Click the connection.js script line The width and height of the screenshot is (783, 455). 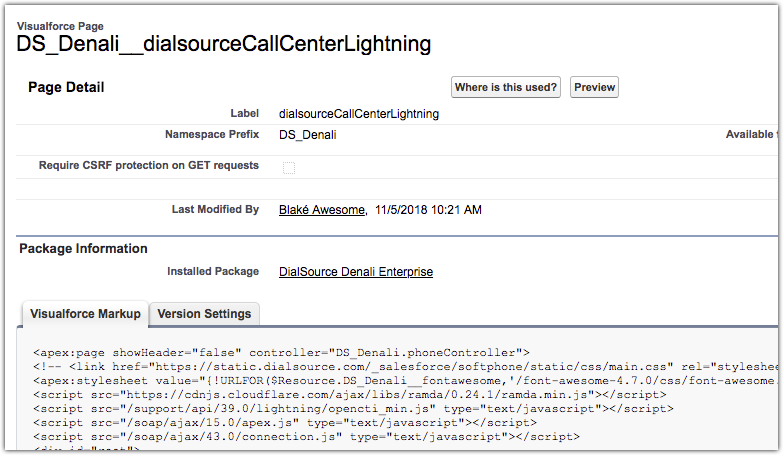(x=306, y=437)
